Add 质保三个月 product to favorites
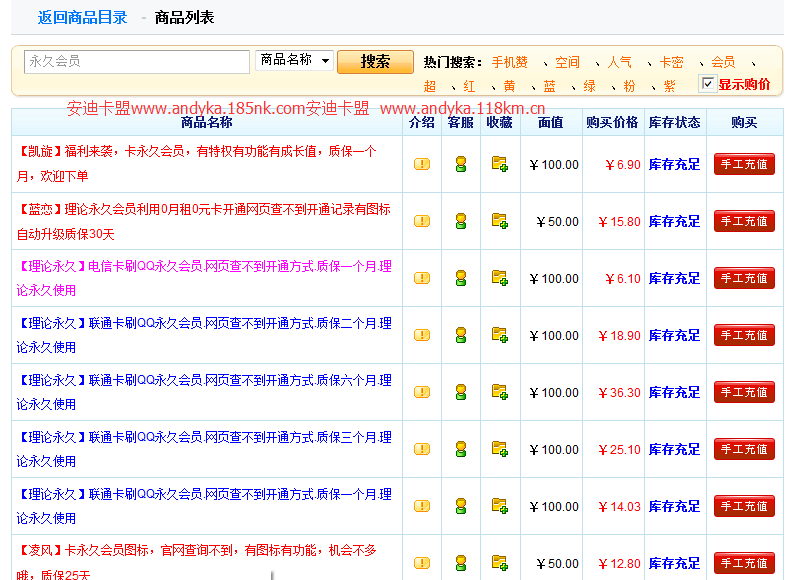791x580 pixels. 499,449
